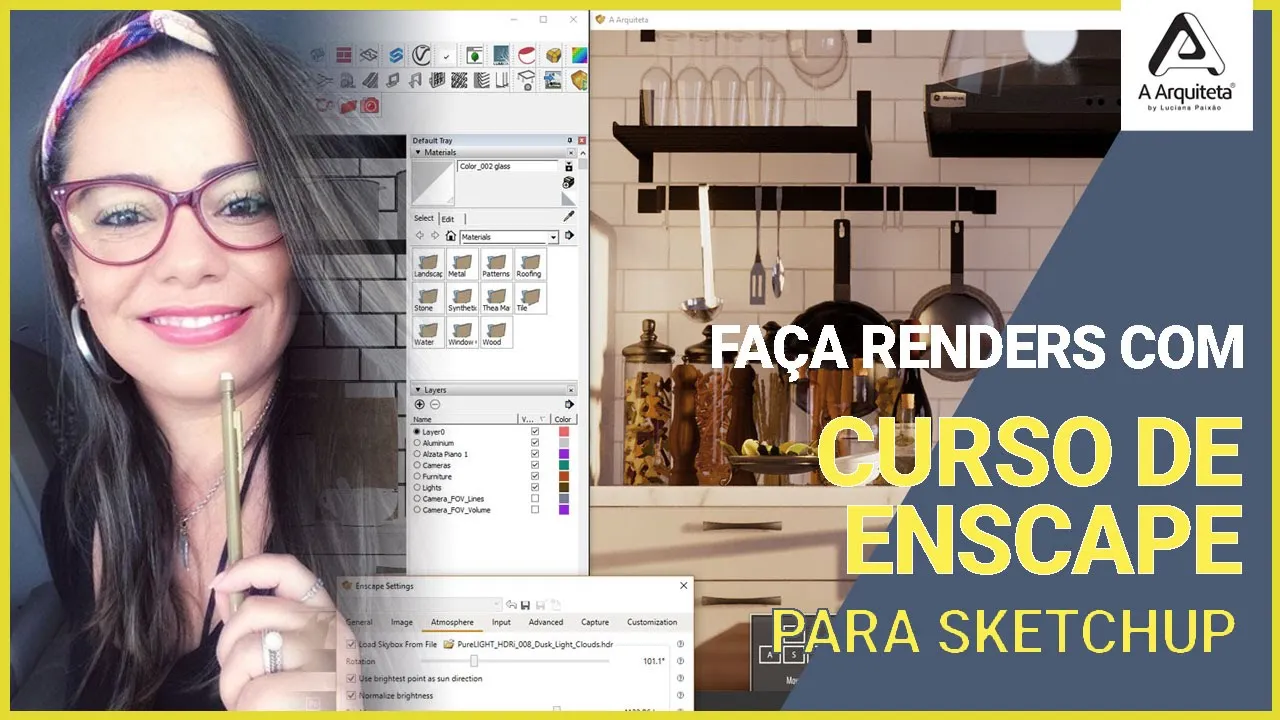Click the graduation cap toolbar icon
The height and width of the screenshot is (720, 1280).
click(x=527, y=81)
